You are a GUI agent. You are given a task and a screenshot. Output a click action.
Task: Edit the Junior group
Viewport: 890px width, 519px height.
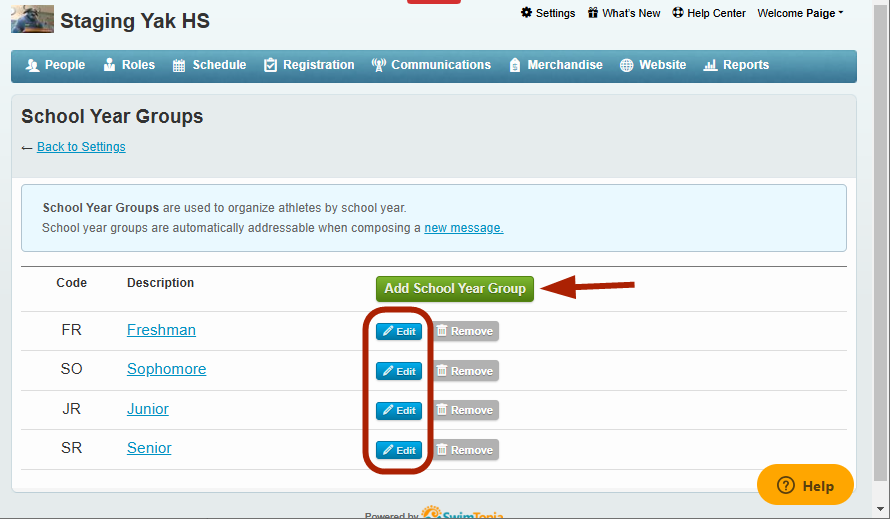(x=399, y=410)
